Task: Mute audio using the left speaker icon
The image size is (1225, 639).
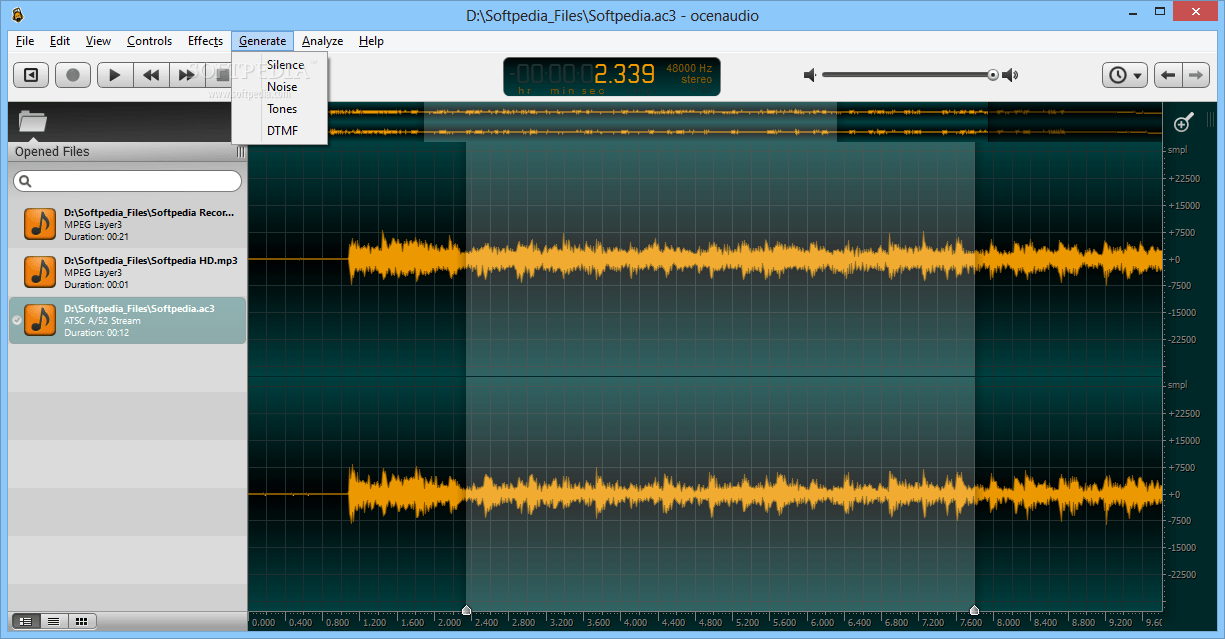Action: point(810,74)
